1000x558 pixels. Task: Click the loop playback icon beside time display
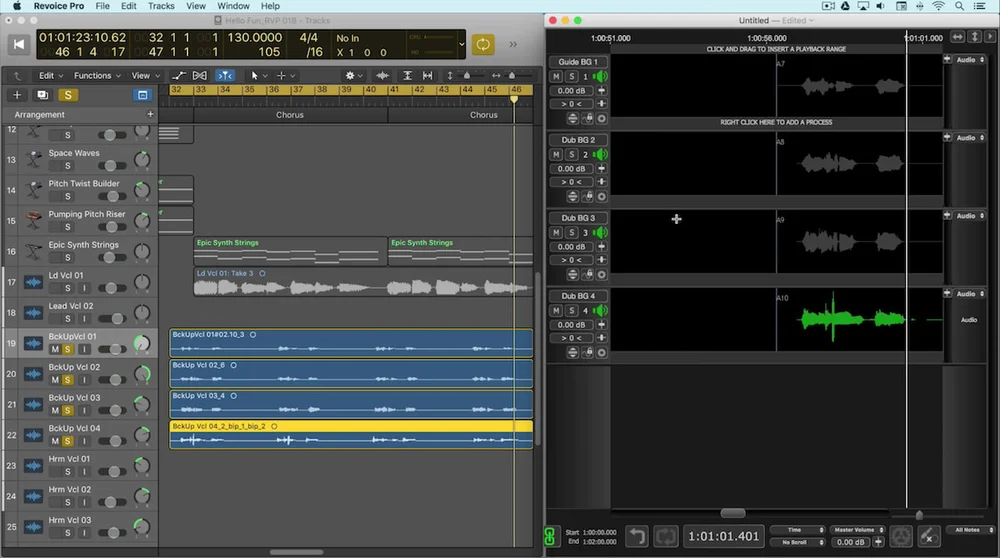click(x=665, y=536)
